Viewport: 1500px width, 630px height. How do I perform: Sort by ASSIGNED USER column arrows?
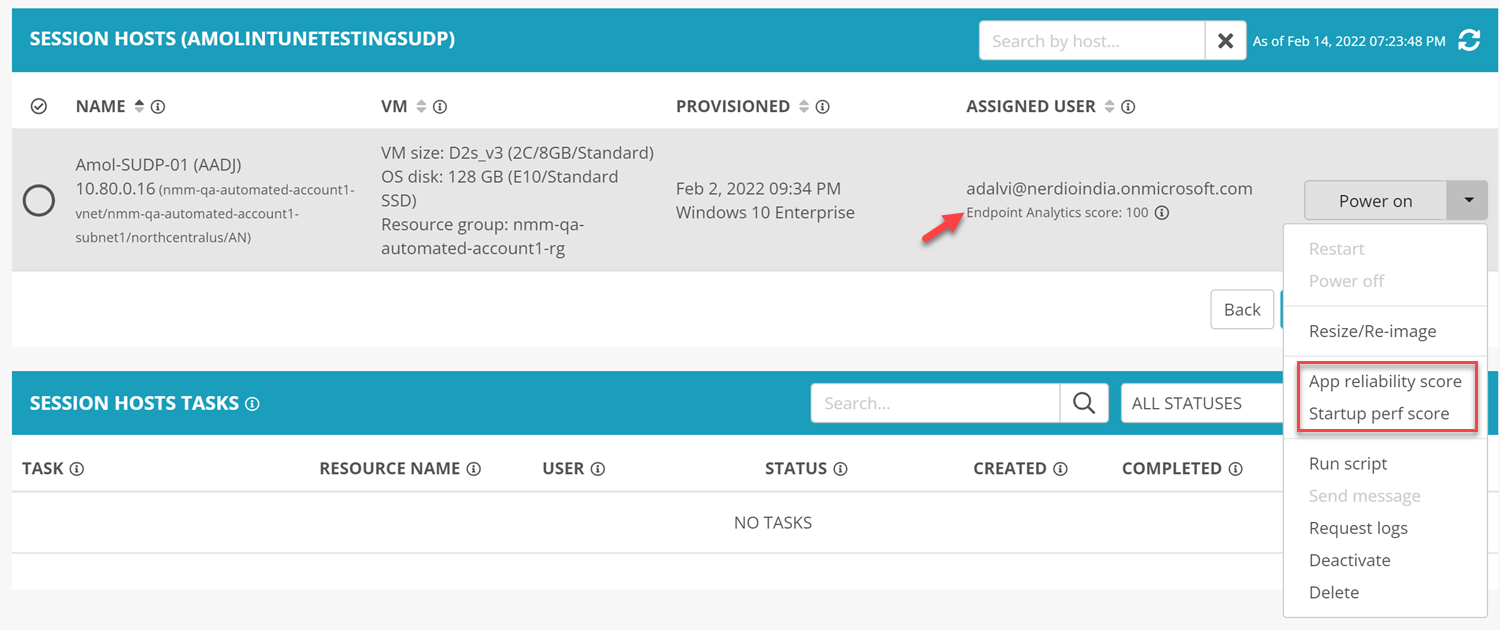tap(1108, 106)
